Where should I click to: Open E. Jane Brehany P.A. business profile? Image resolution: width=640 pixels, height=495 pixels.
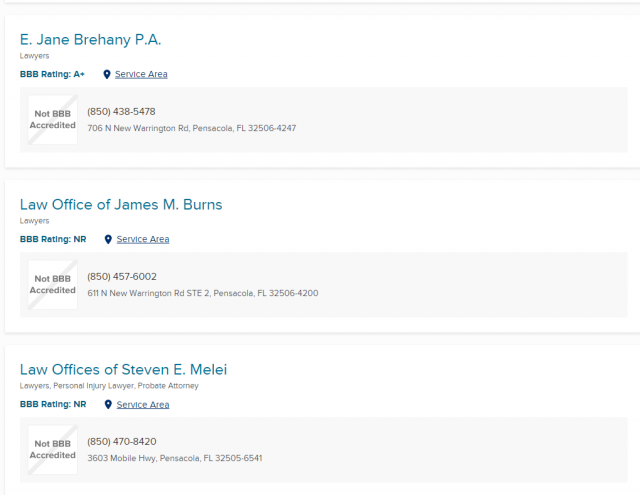point(90,40)
